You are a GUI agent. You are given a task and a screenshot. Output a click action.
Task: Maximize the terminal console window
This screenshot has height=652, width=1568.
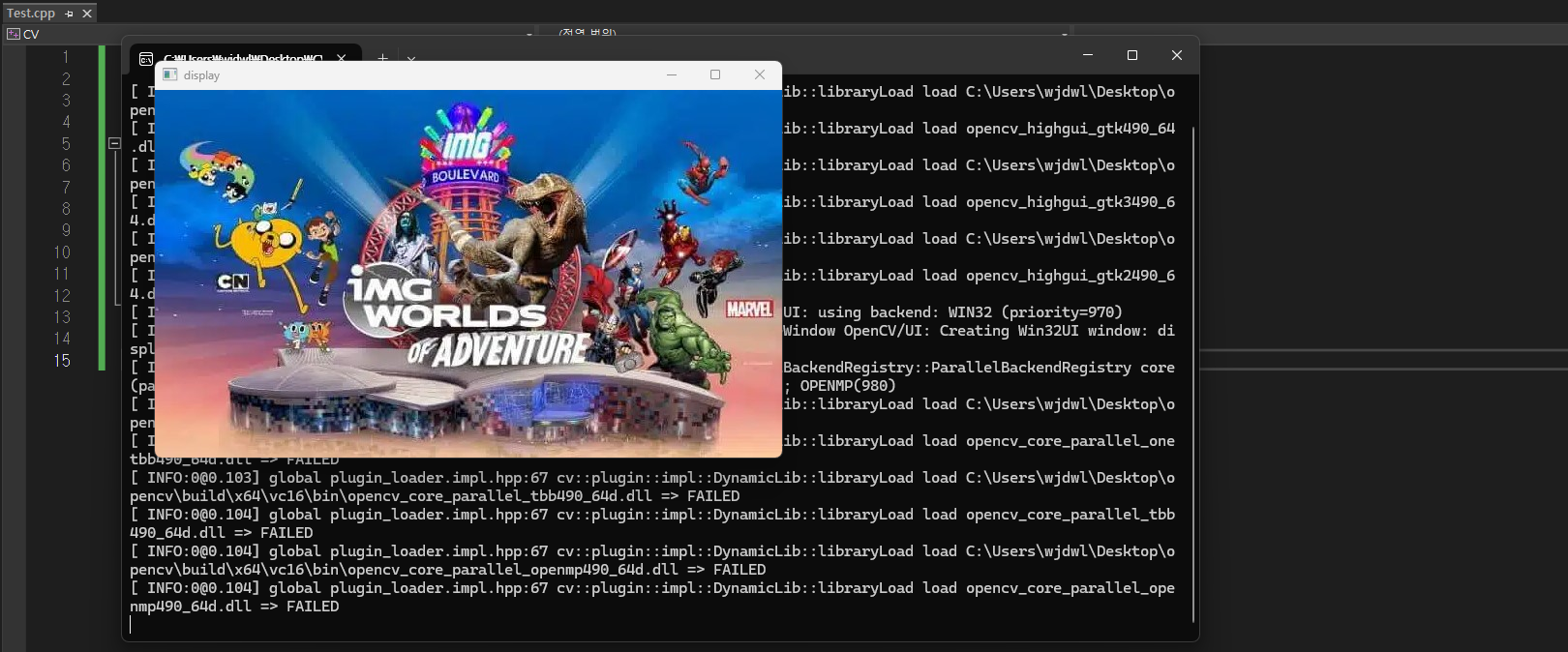click(x=1132, y=55)
